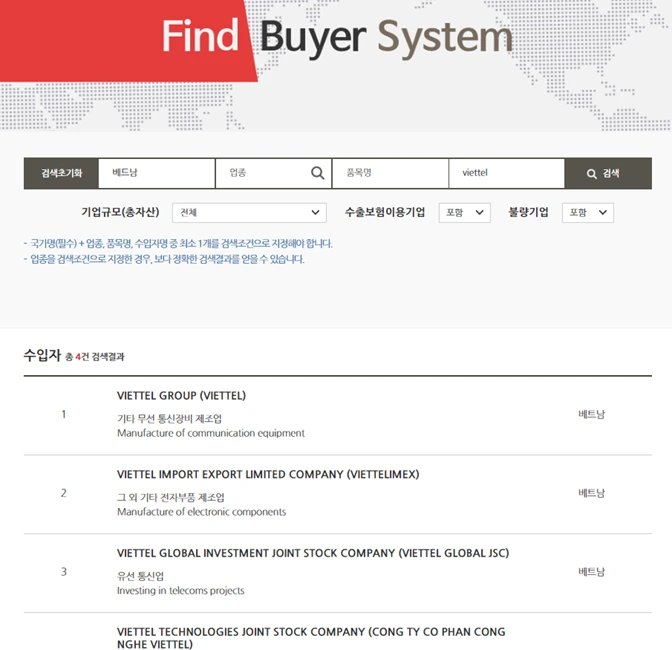Image resolution: width=672 pixels, height=650 pixels.
Task: Open the 기업규모(총자산) dropdown showing 전체
Action: click(249, 213)
